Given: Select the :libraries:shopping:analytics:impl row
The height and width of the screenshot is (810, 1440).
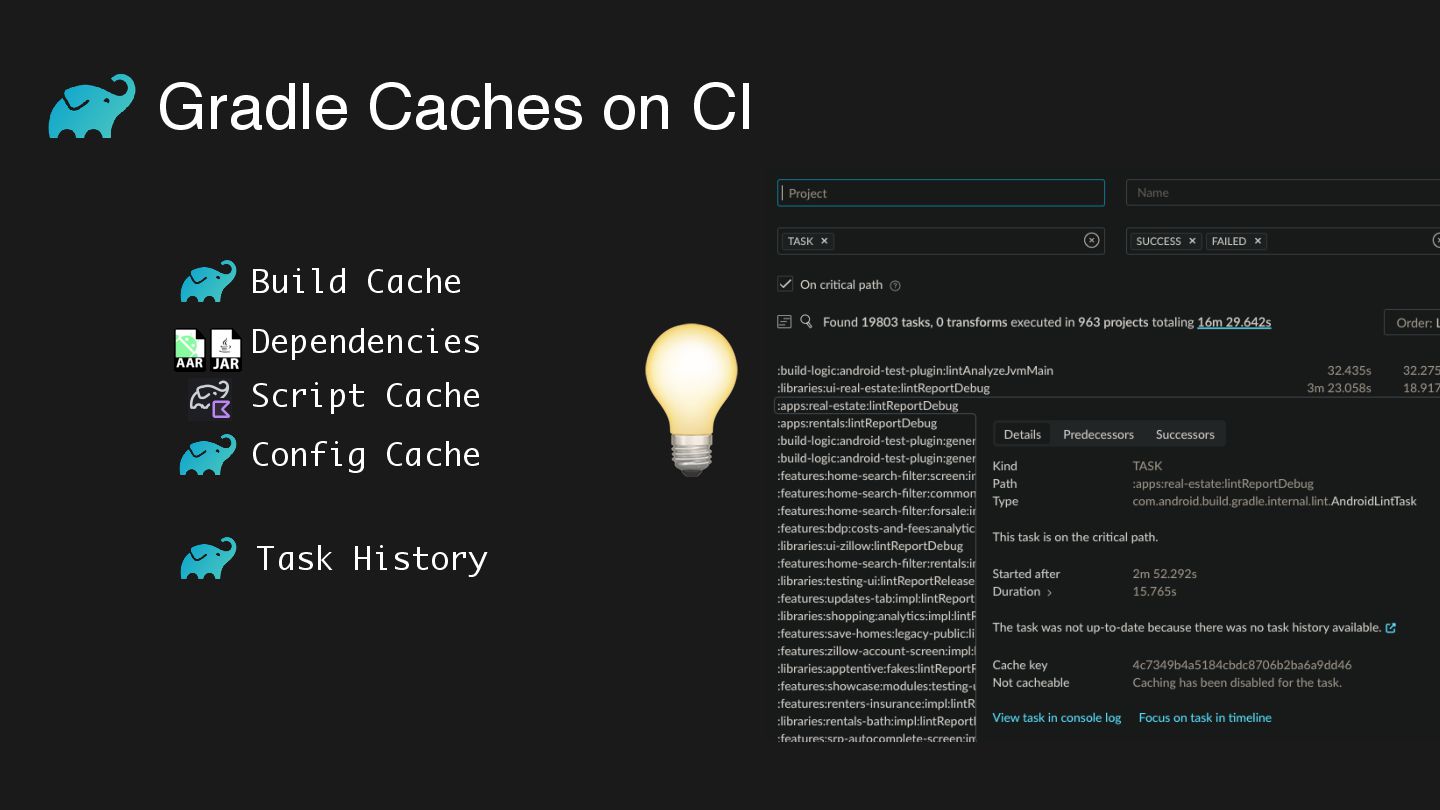Looking at the screenshot, I should click(876, 616).
